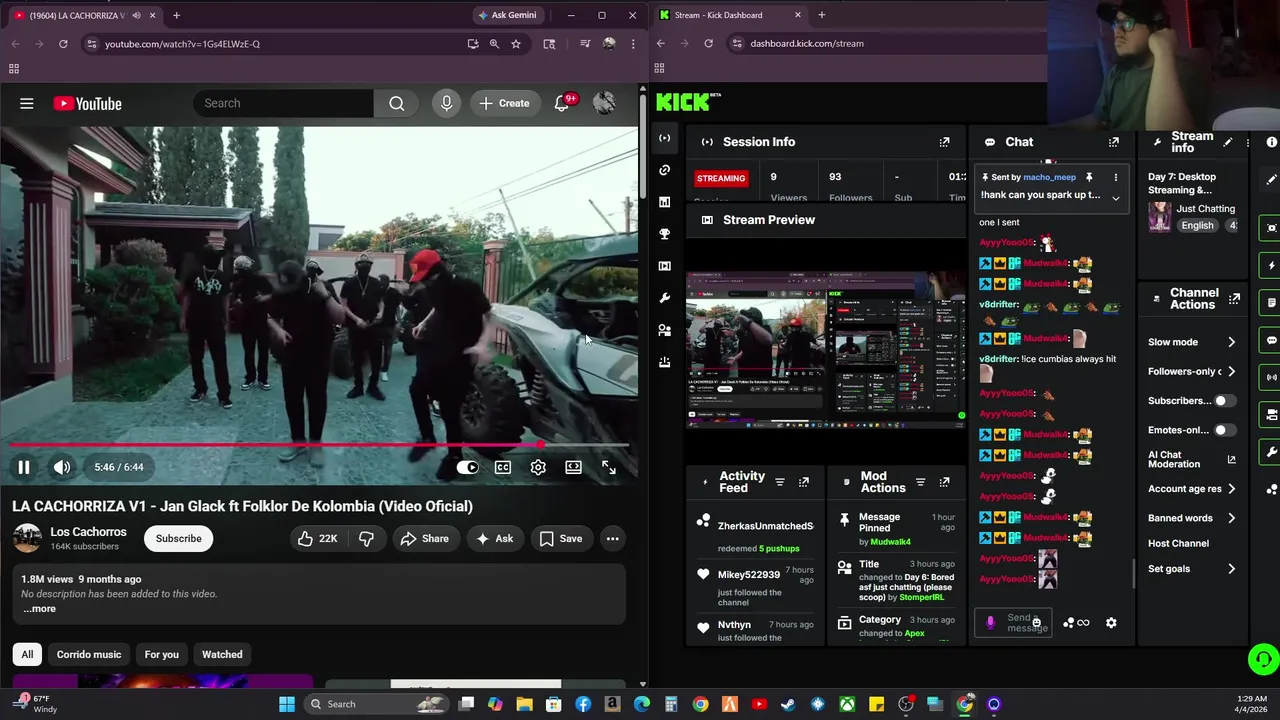The width and height of the screenshot is (1280, 720).
Task: Open Kick chat settings gear
Action: click(x=1111, y=623)
